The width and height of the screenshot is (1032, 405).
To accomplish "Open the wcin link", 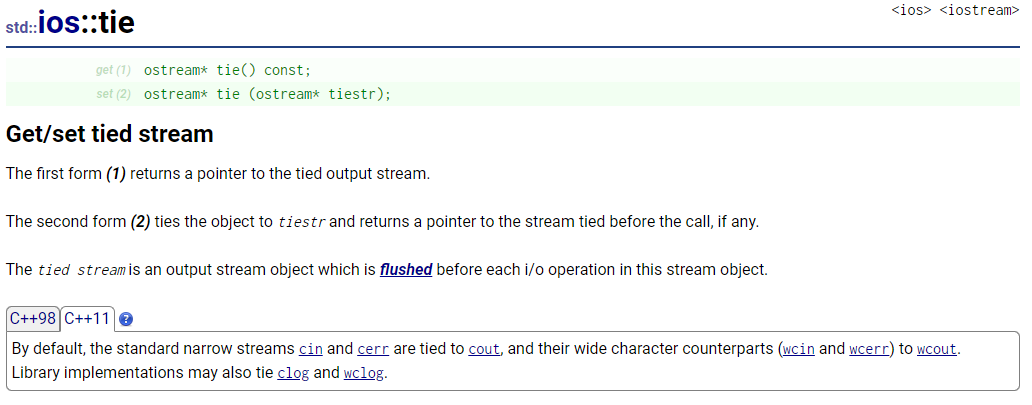I will [798, 350].
